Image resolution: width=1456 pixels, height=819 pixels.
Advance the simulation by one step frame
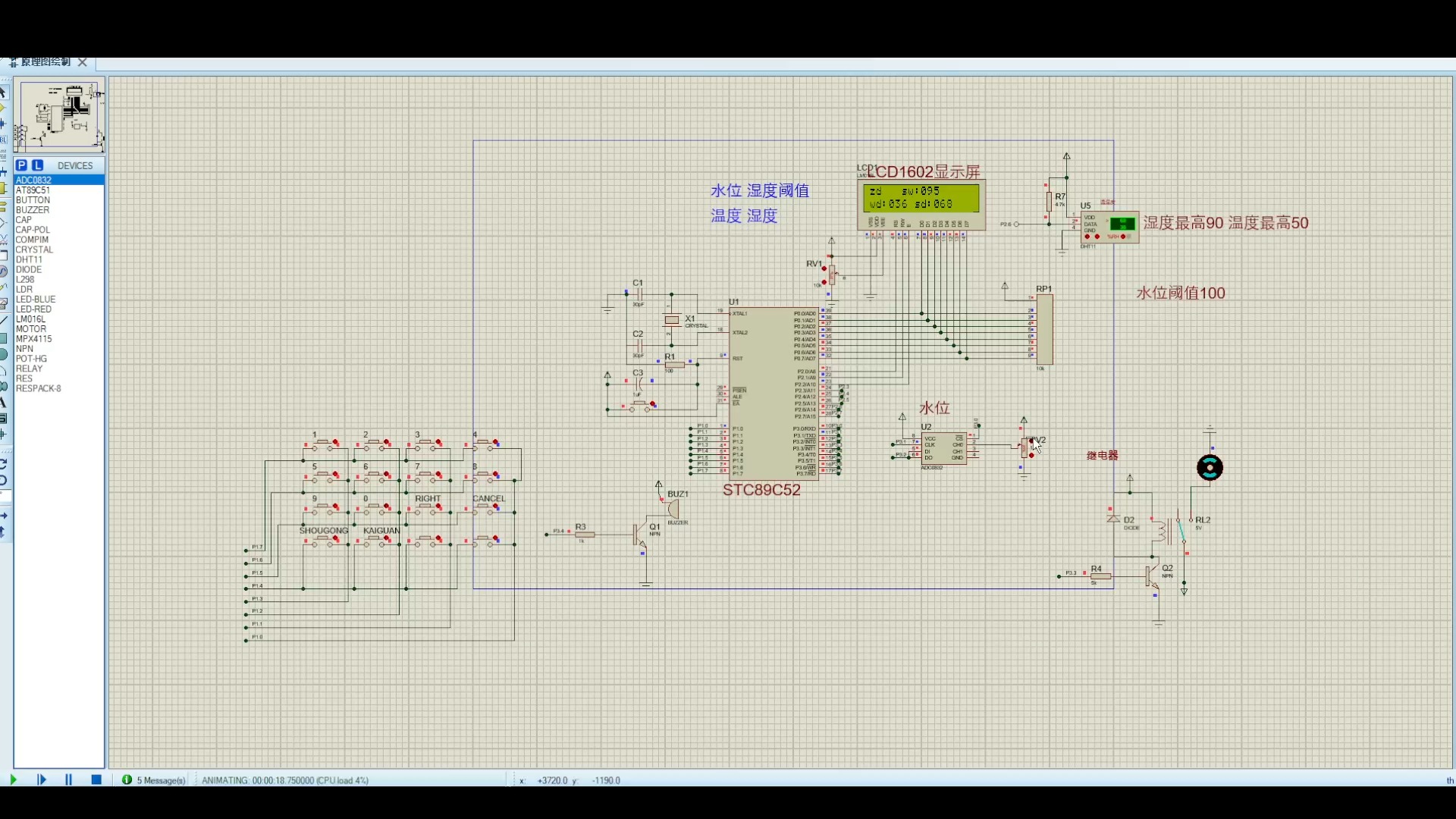42,780
